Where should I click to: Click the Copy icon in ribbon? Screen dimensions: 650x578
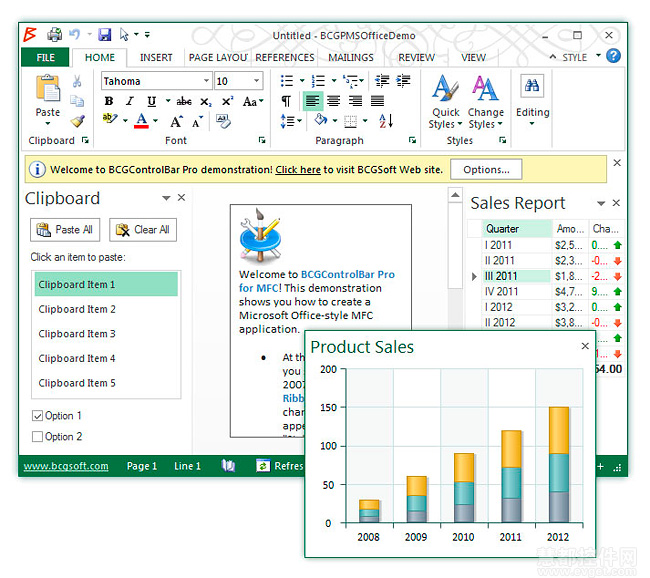[77, 101]
